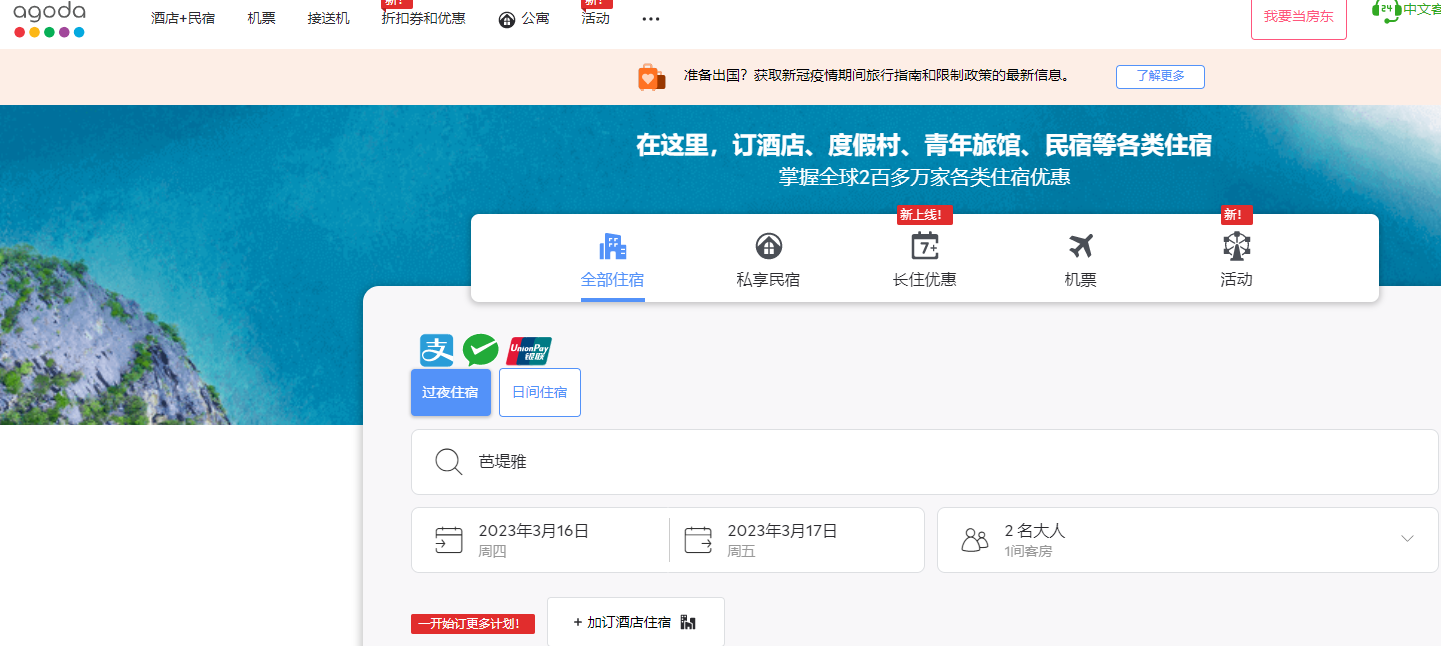Click the suitcase icon in the travel banner
1441x646 pixels.
652,77
